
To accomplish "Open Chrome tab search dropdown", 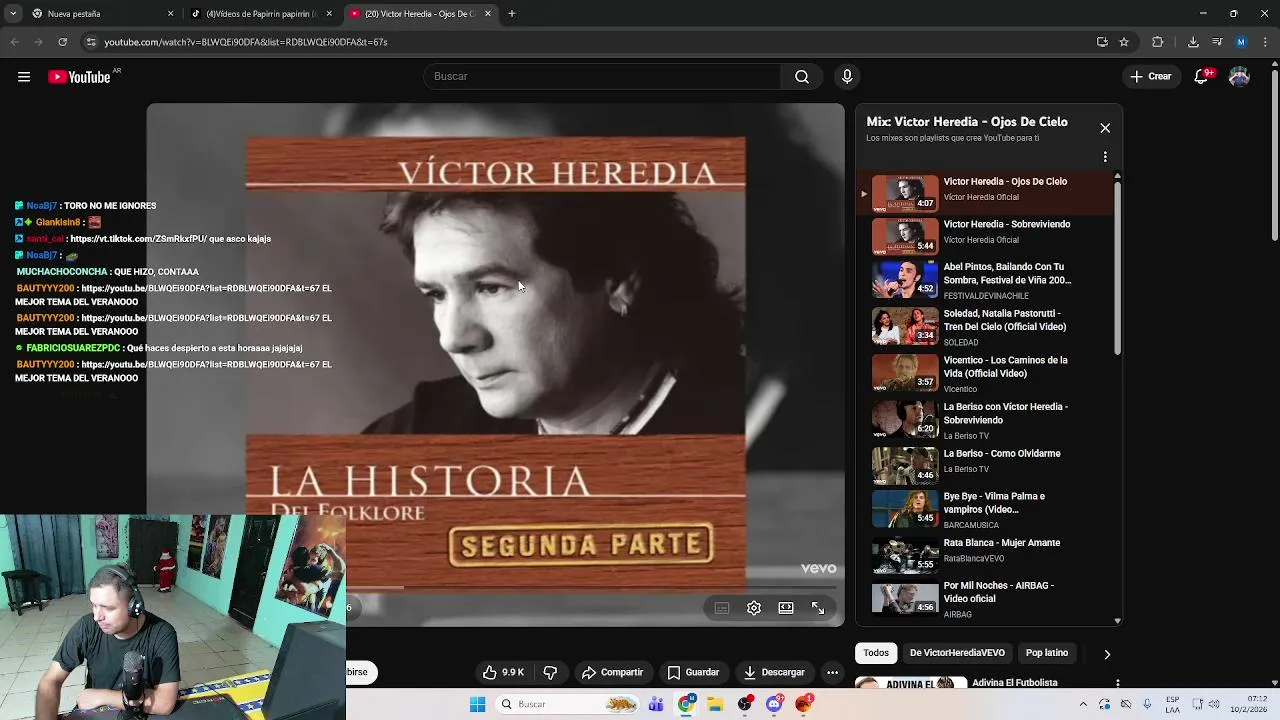I will (13, 14).
